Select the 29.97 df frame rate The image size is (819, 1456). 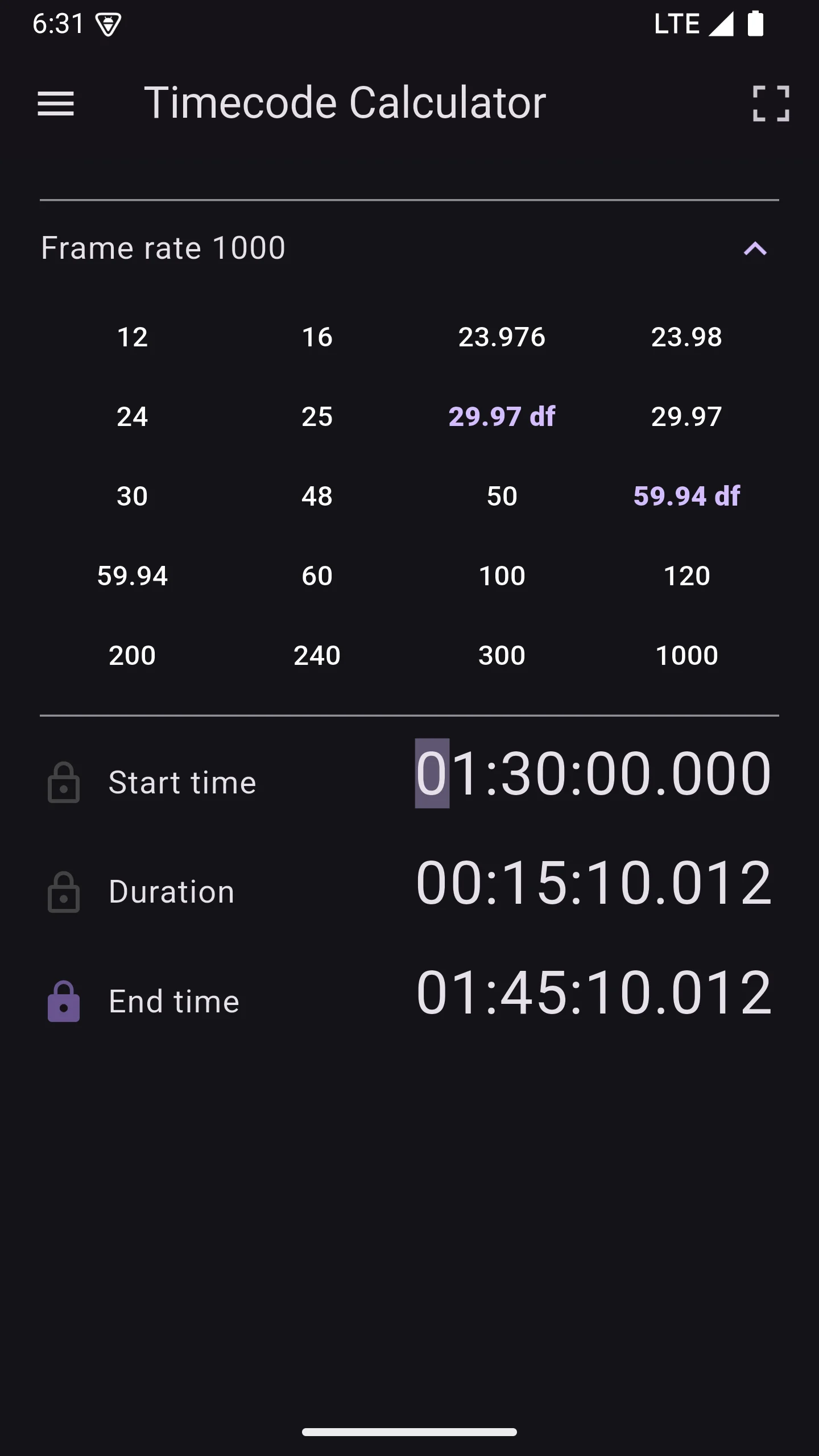pyautogui.click(x=502, y=416)
